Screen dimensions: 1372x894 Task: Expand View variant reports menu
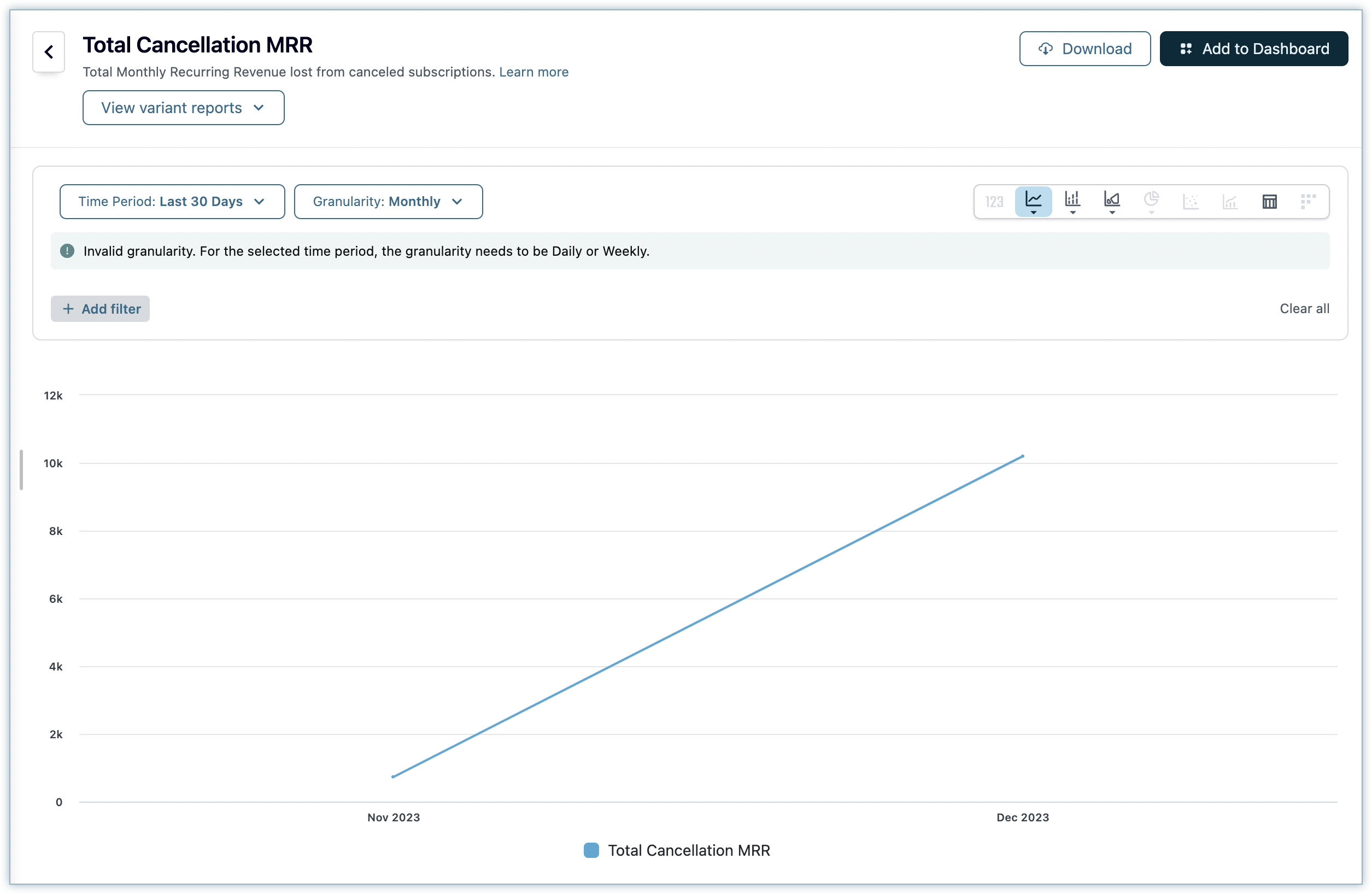183,108
